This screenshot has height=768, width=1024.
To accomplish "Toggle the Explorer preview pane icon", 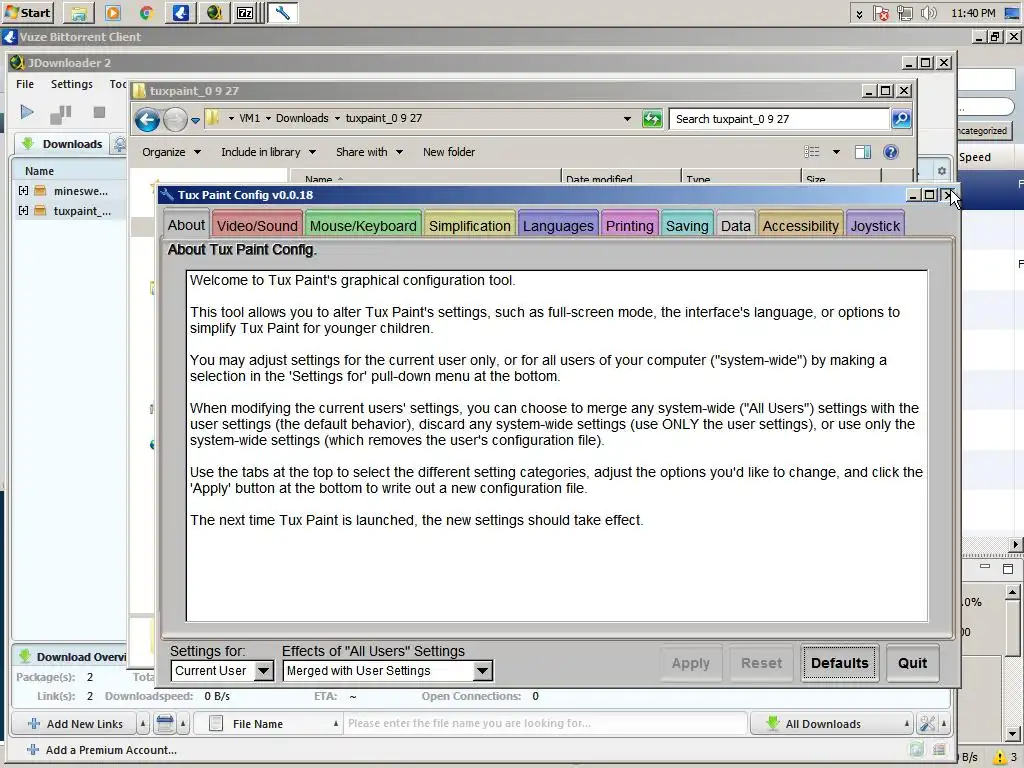I will click(863, 152).
